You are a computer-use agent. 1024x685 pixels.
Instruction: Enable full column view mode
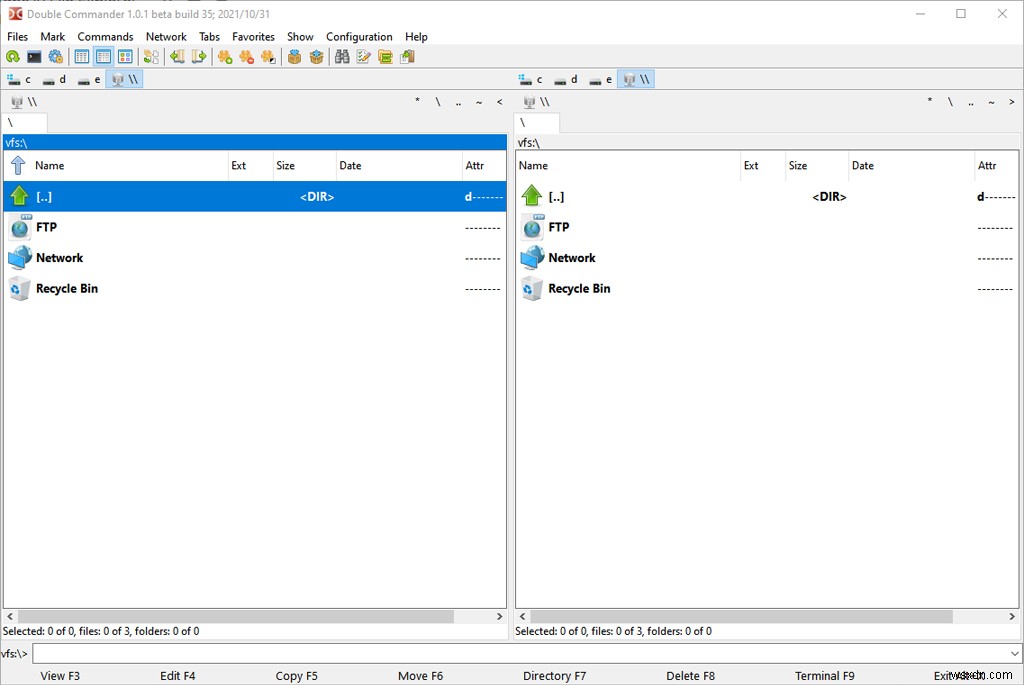[x=104, y=57]
